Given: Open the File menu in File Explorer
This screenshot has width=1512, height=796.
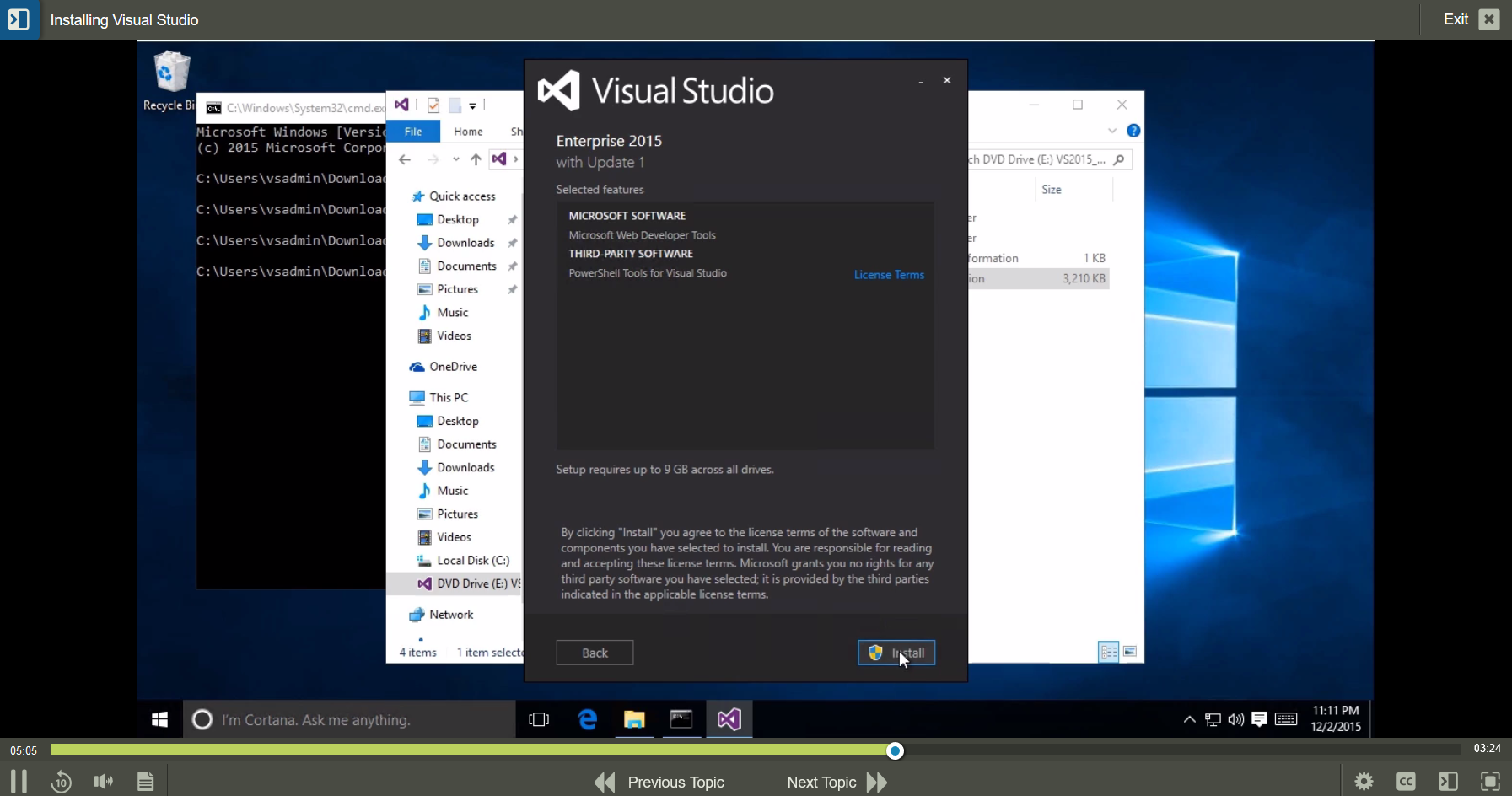Looking at the screenshot, I should pos(413,132).
